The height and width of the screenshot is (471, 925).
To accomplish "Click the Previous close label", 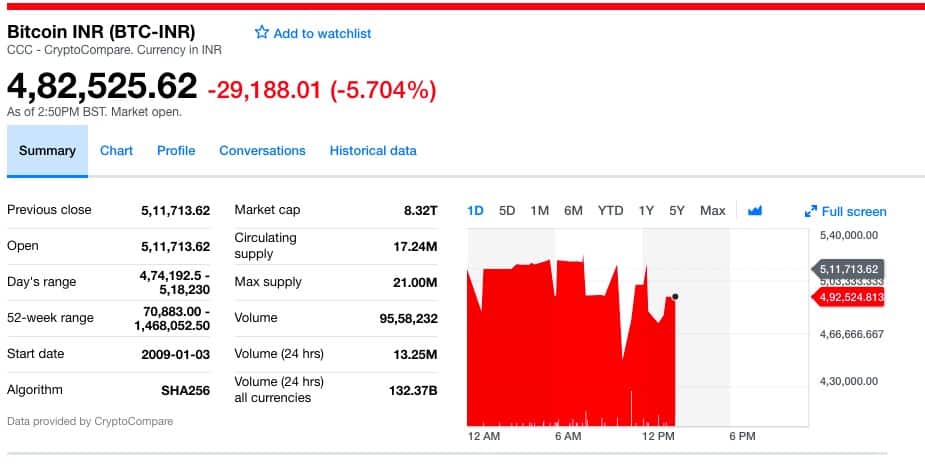I will point(49,210).
